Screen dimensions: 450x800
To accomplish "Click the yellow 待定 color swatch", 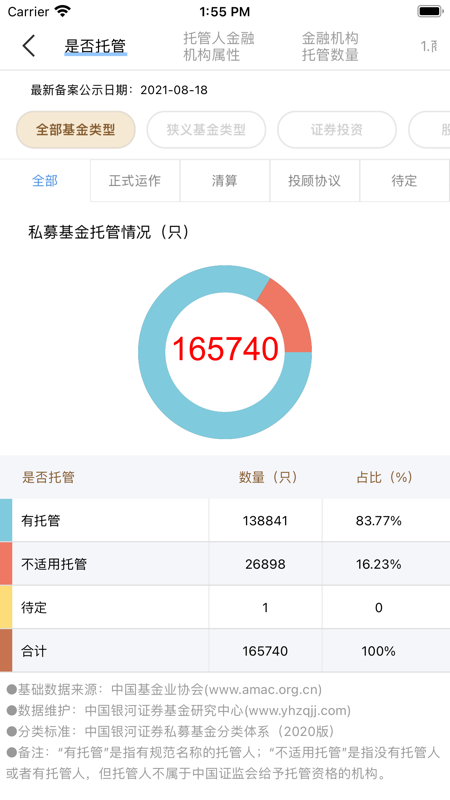I will click(x=6, y=607).
